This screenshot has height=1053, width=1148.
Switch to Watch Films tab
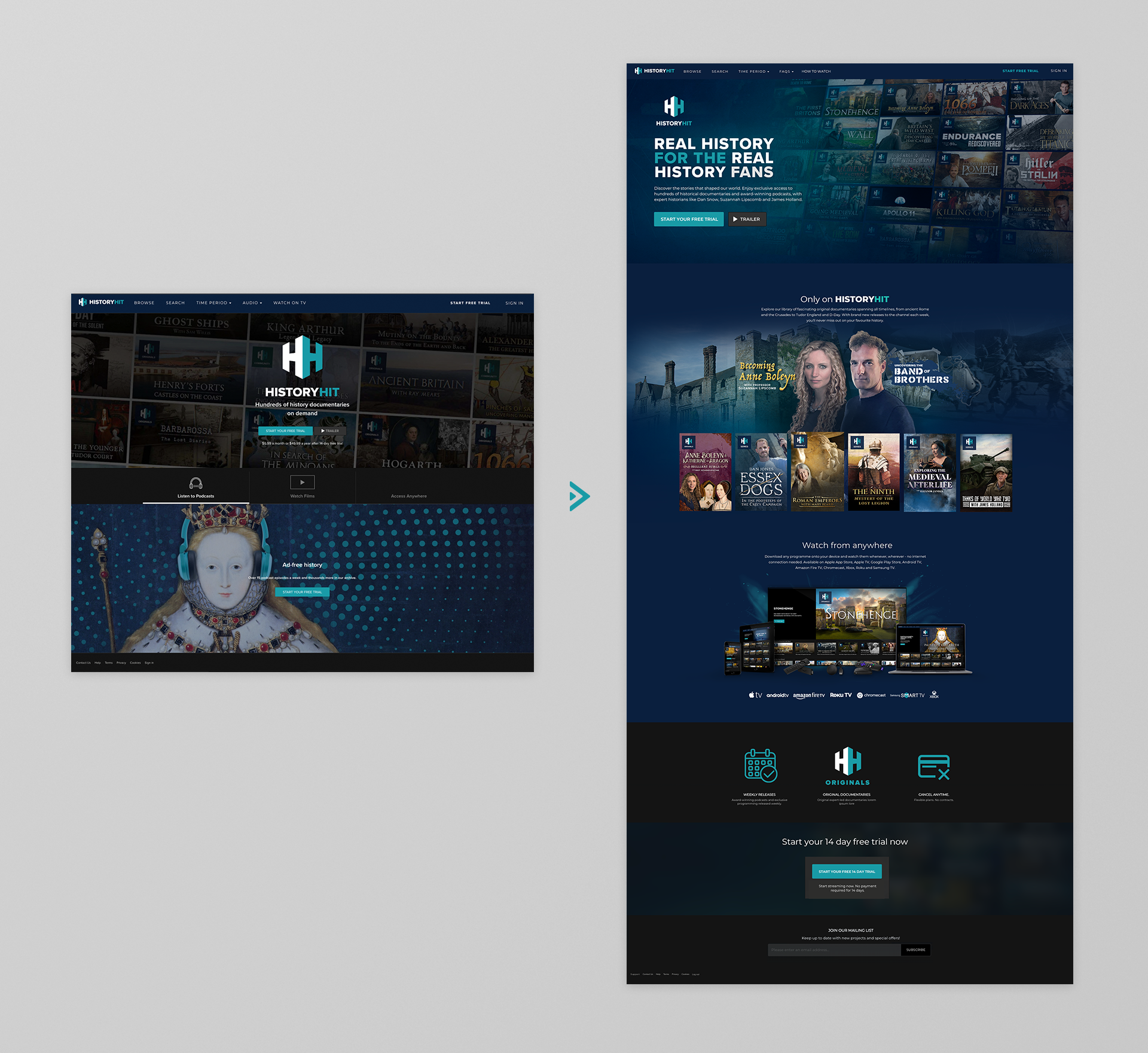(303, 487)
